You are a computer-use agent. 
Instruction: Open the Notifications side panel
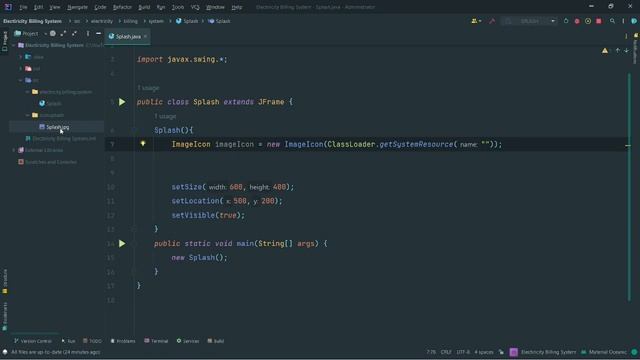[636, 48]
